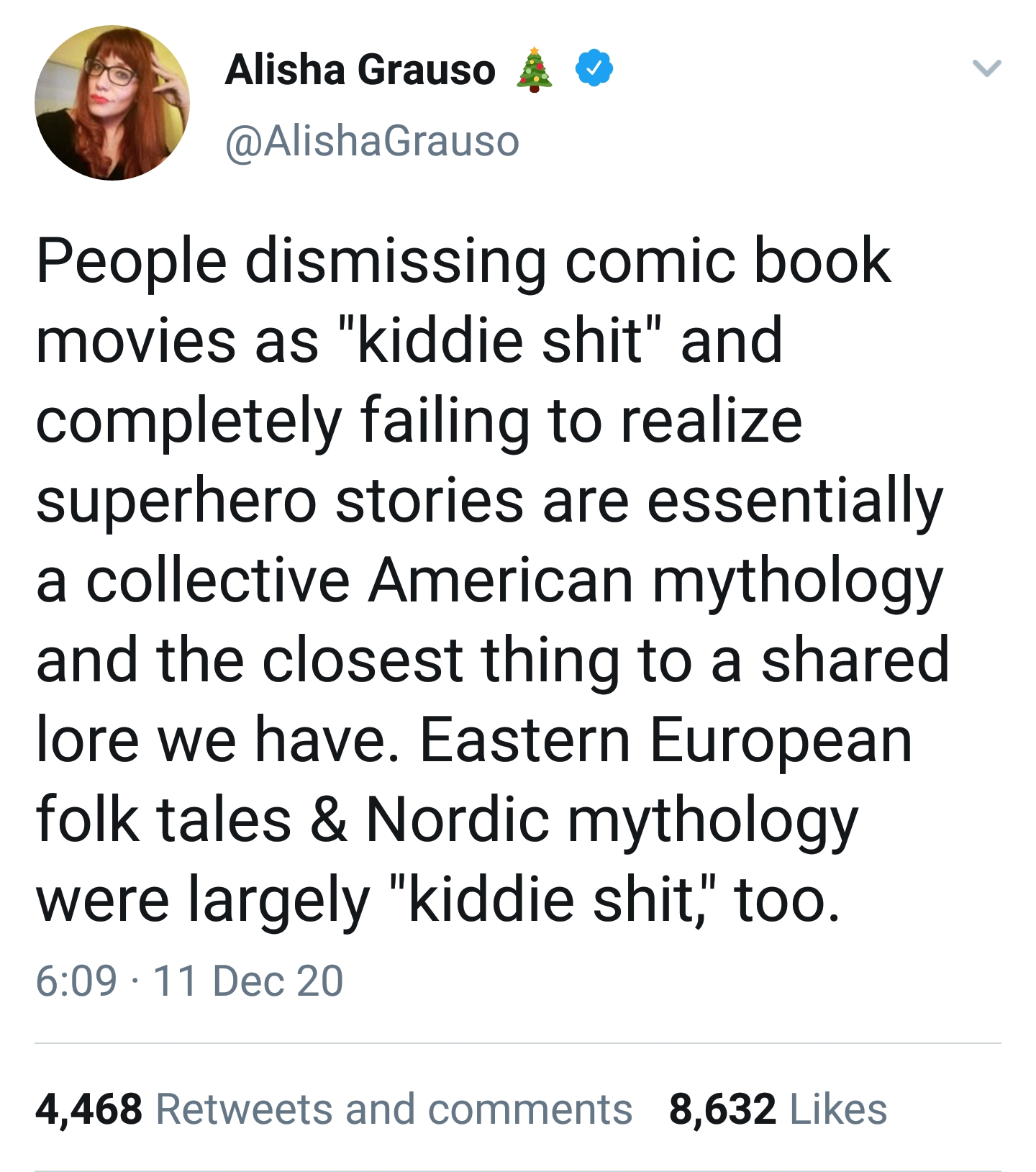This screenshot has height=1172, width=1036.
Task: Click the words superhero stories in the tweet
Action: 280,501
